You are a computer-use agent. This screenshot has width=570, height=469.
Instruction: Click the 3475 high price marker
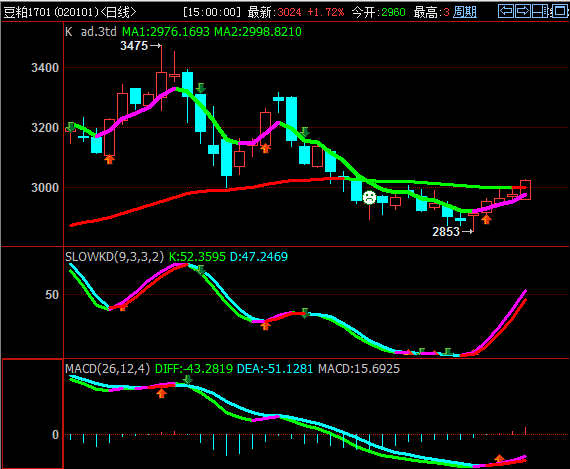(x=141, y=46)
